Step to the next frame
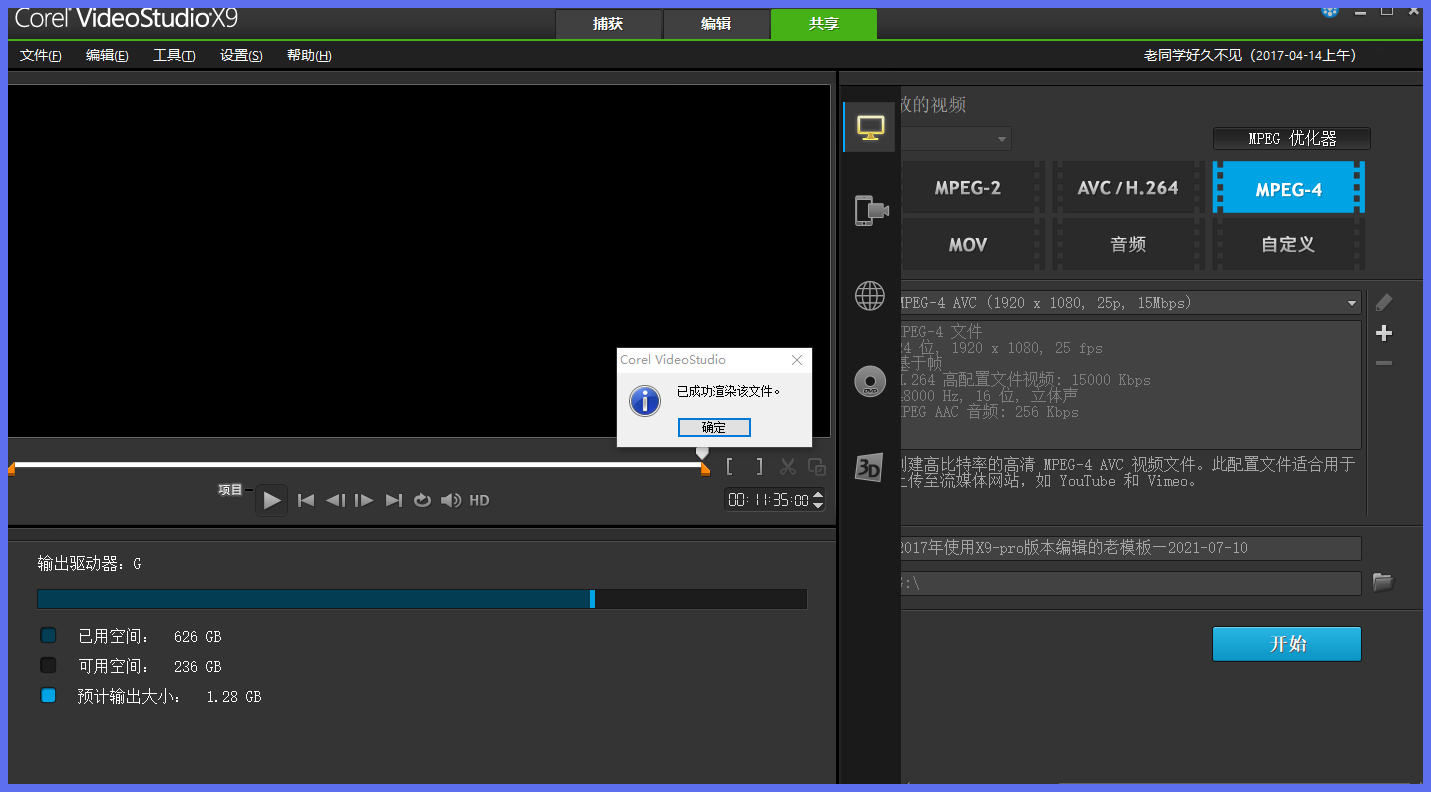The height and width of the screenshot is (792, 1431). 364,500
